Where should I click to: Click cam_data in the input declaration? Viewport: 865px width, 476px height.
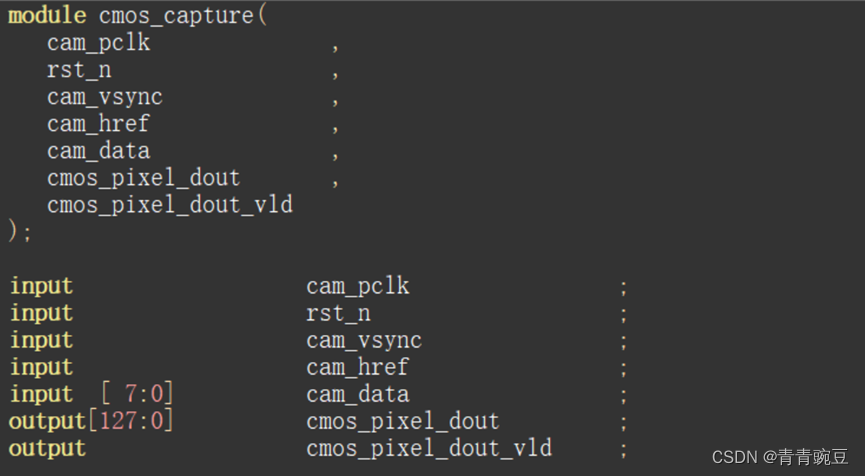pos(357,394)
